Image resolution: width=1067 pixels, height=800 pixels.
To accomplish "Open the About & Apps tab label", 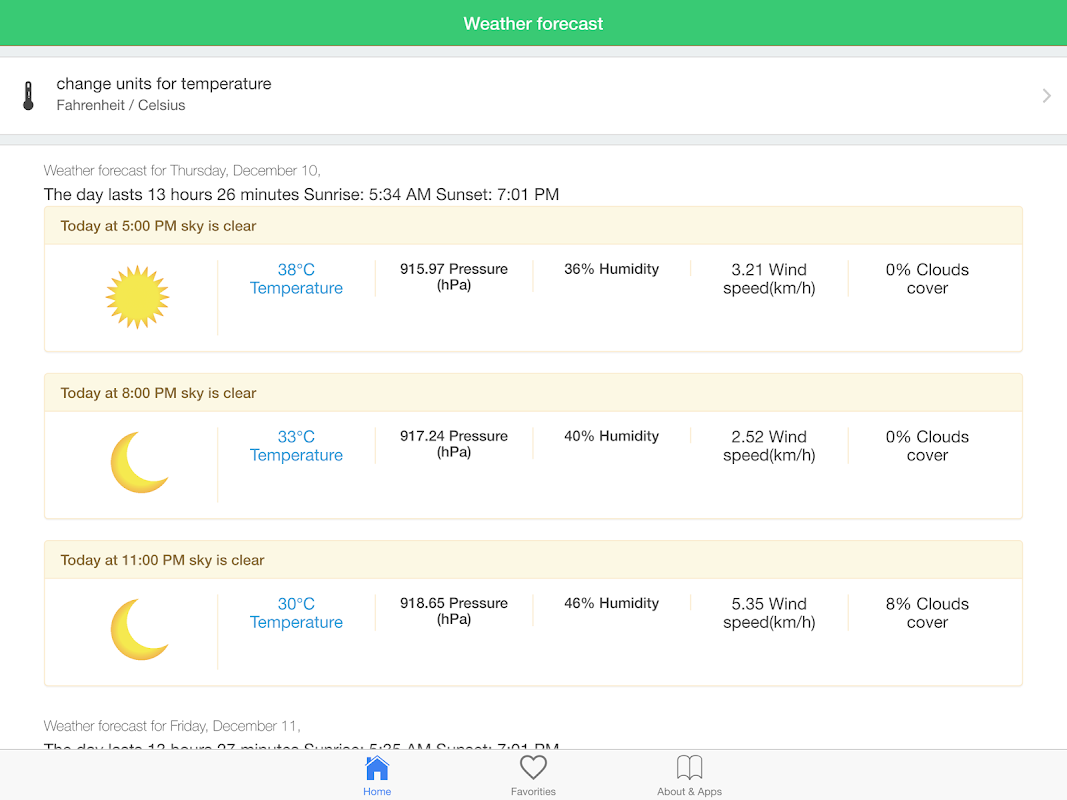I will click(689, 791).
